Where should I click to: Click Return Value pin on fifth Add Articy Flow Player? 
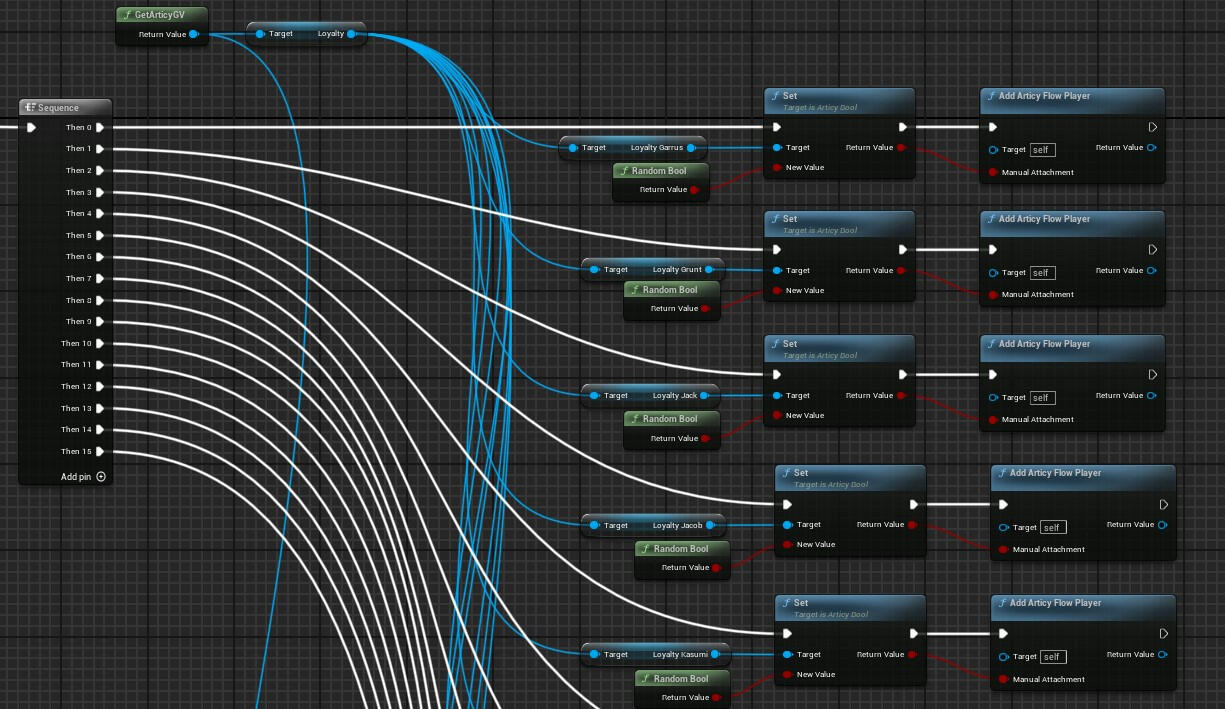(x=1160, y=655)
